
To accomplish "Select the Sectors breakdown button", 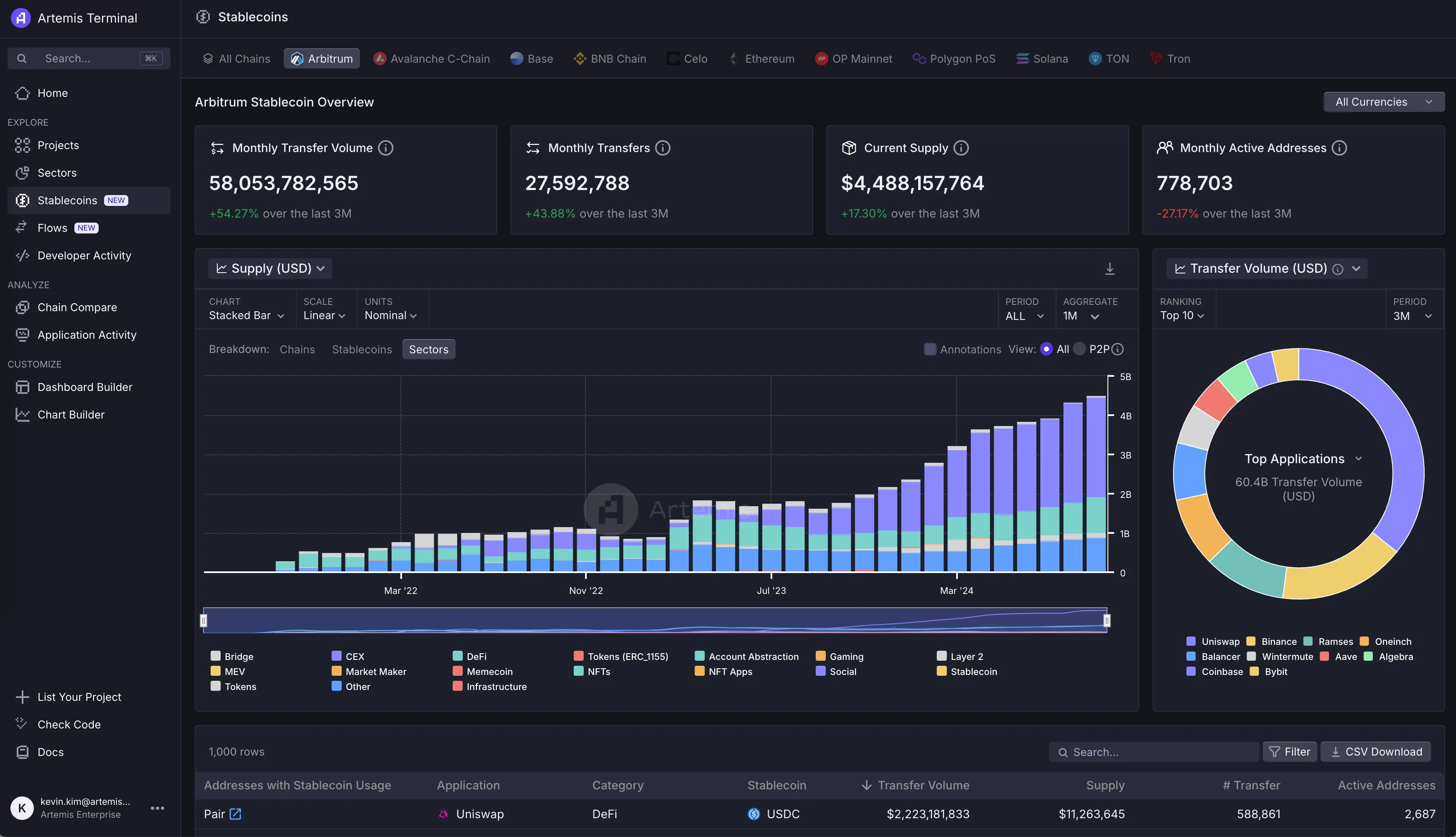I will [428, 350].
